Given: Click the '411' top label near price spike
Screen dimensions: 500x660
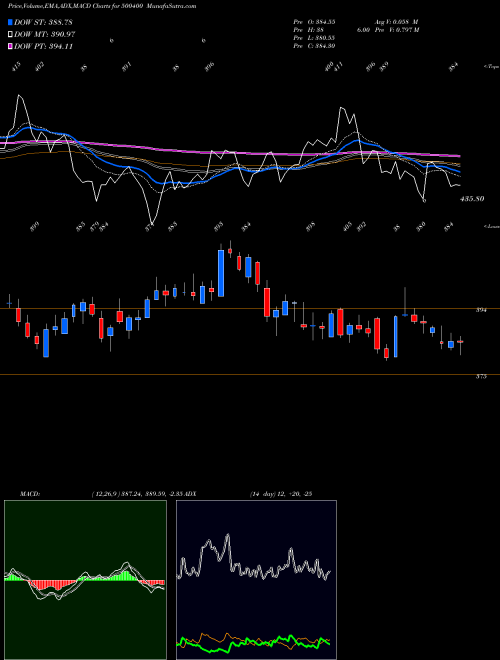Looking at the screenshot, I should [338, 67].
